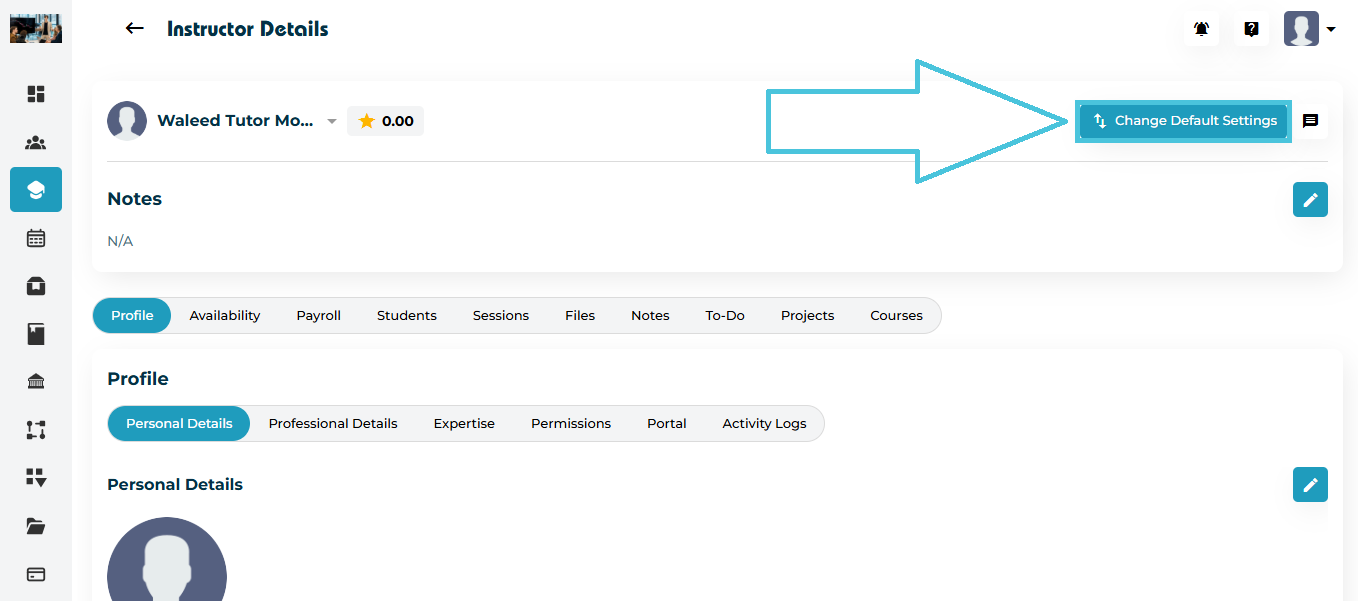Click the Change Default Settings button

pyautogui.click(x=1184, y=121)
